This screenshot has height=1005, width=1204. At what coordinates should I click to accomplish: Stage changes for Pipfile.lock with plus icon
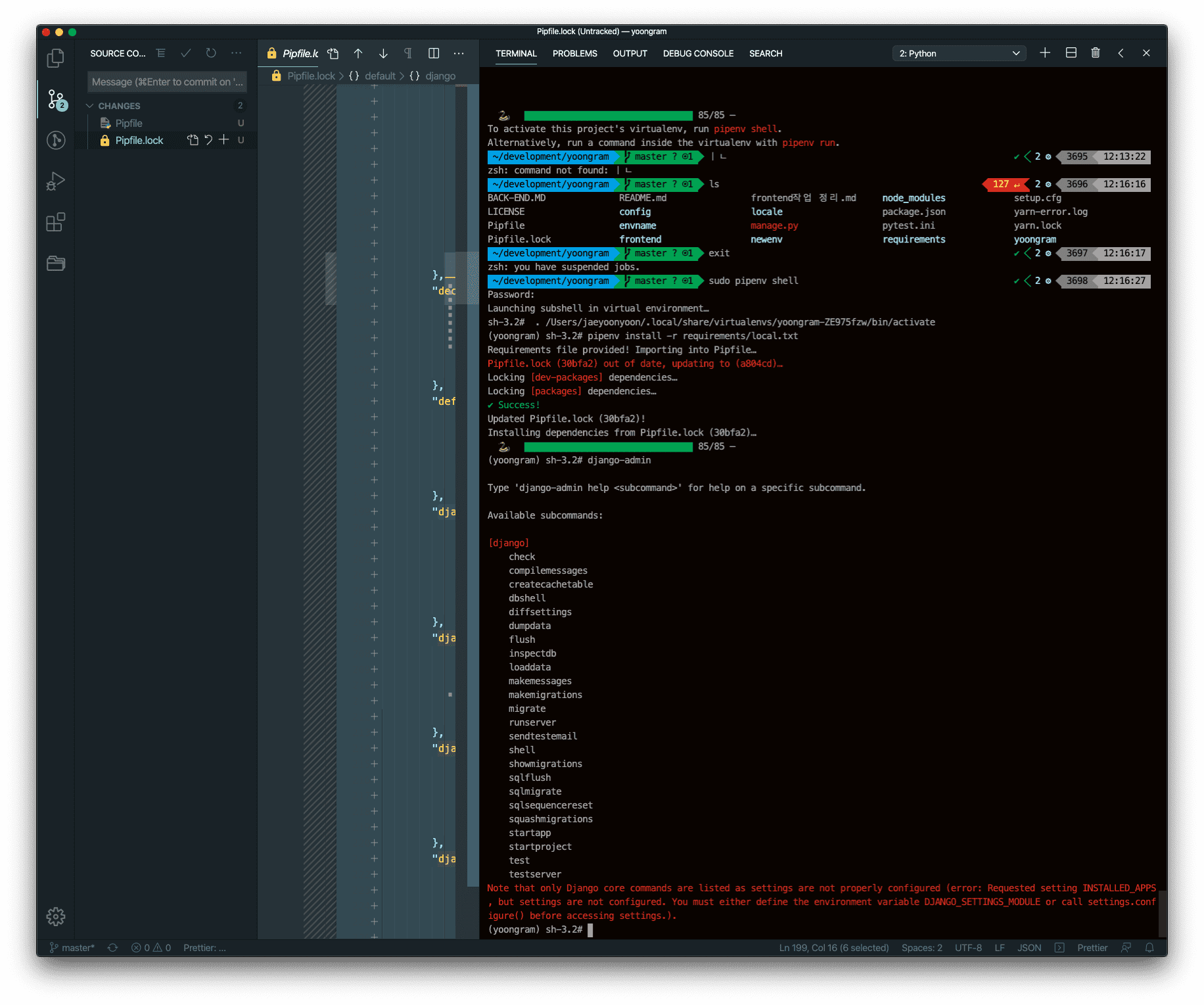click(x=224, y=140)
